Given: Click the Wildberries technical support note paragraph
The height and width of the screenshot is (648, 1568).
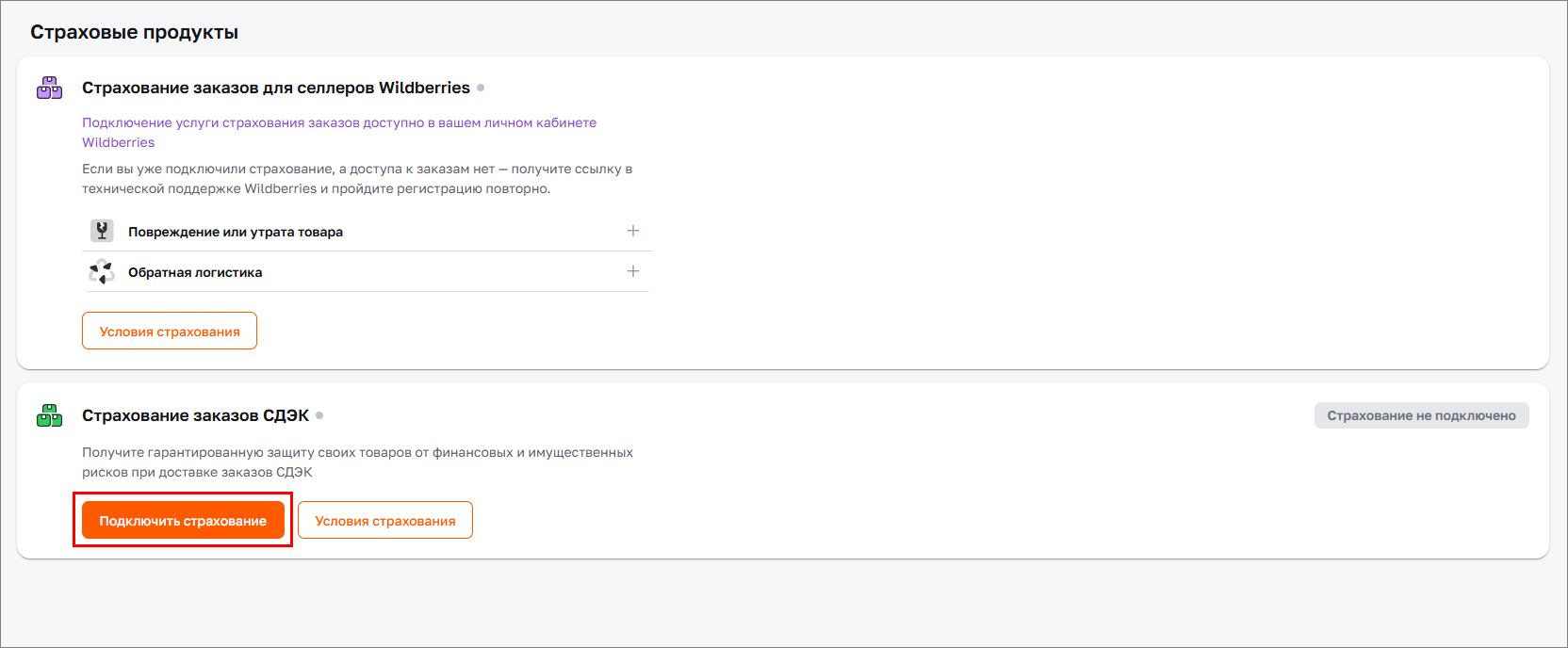Looking at the screenshot, I should click(x=356, y=179).
